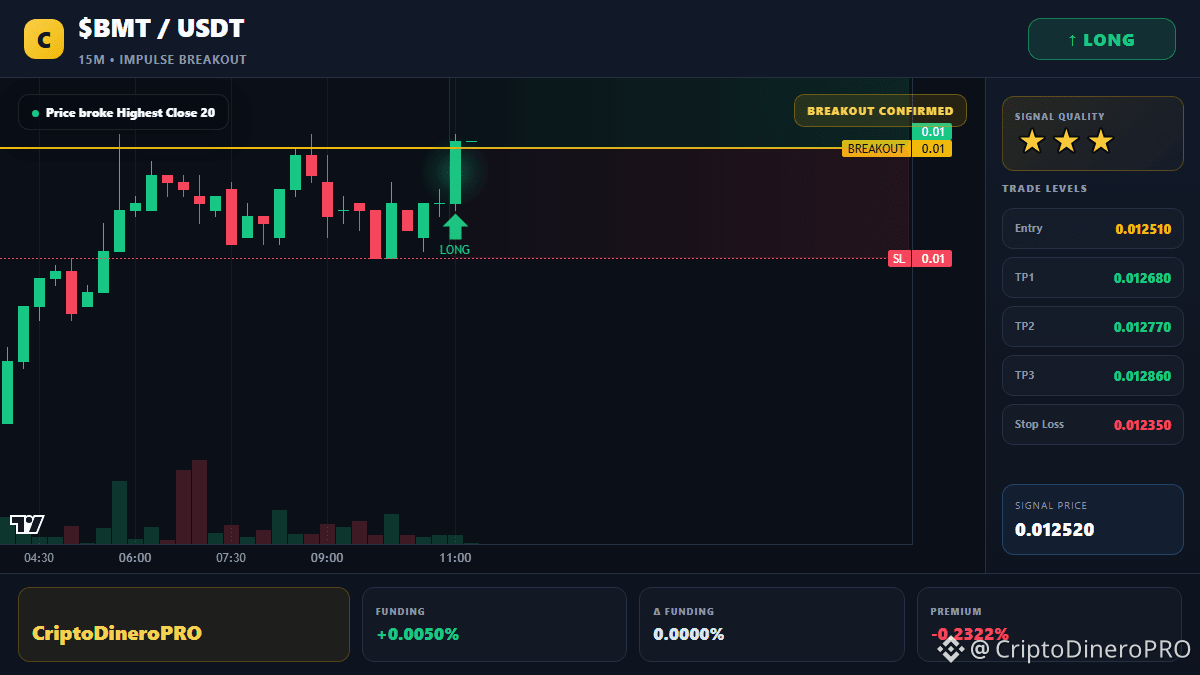Click the 15M Impulse Breakout subtitle
This screenshot has width=1200, height=675.
point(162,60)
